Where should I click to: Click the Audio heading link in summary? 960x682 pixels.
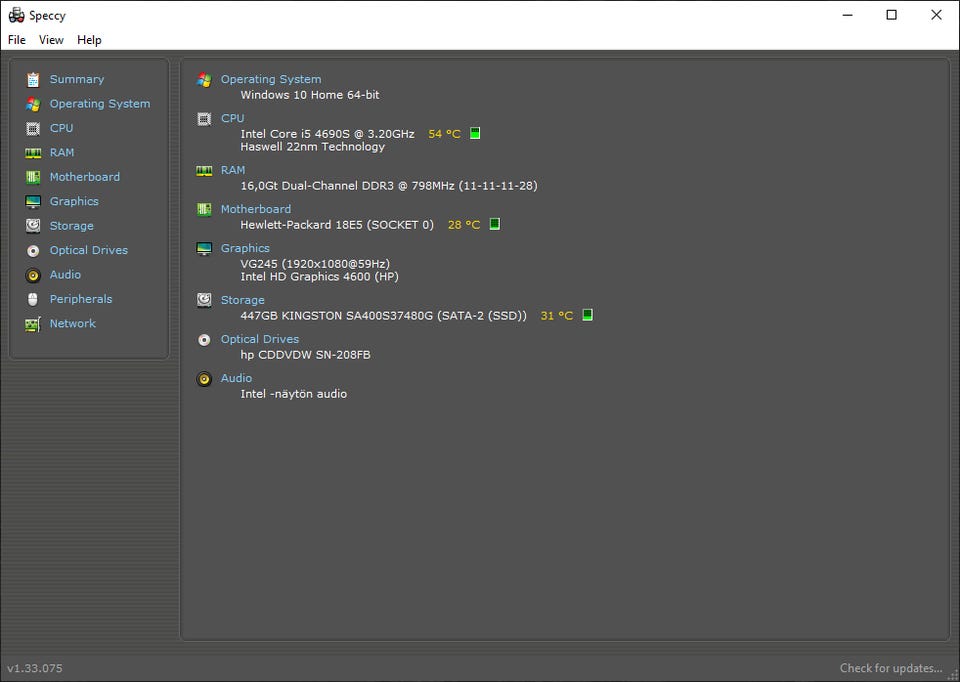(x=236, y=378)
